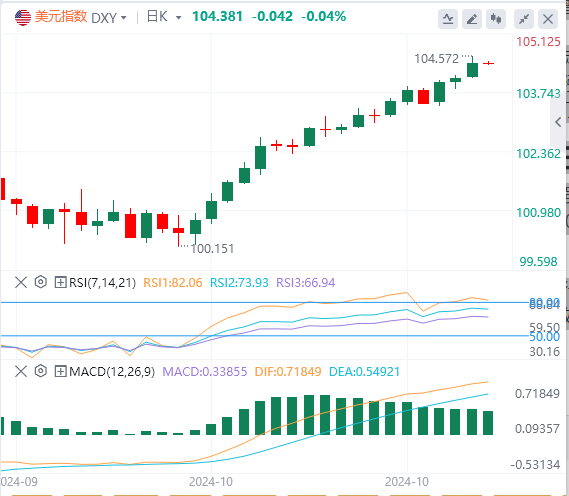Click the MACD(12,26,9) label

coord(112,372)
